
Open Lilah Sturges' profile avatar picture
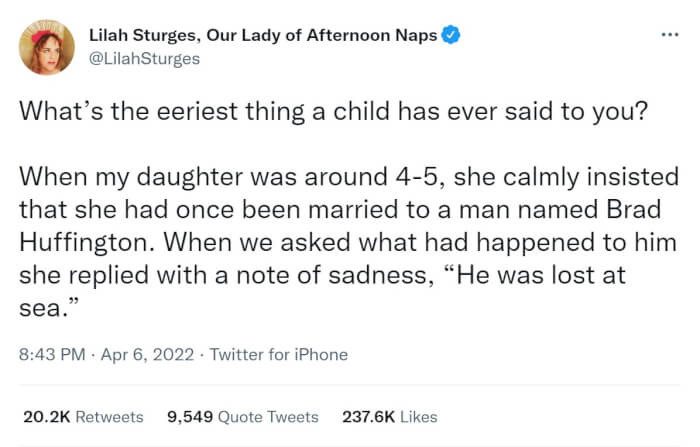[46, 48]
